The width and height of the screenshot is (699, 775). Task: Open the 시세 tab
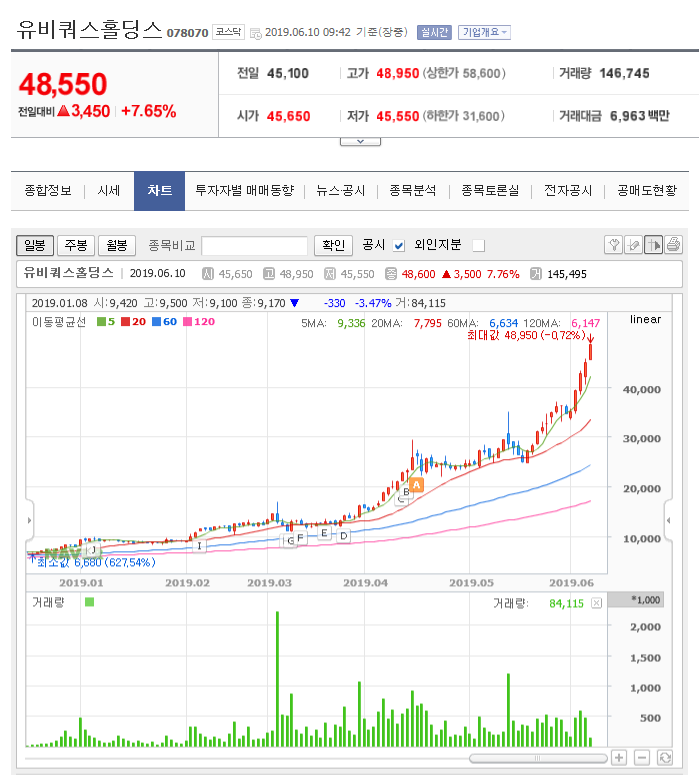click(x=109, y=191)
